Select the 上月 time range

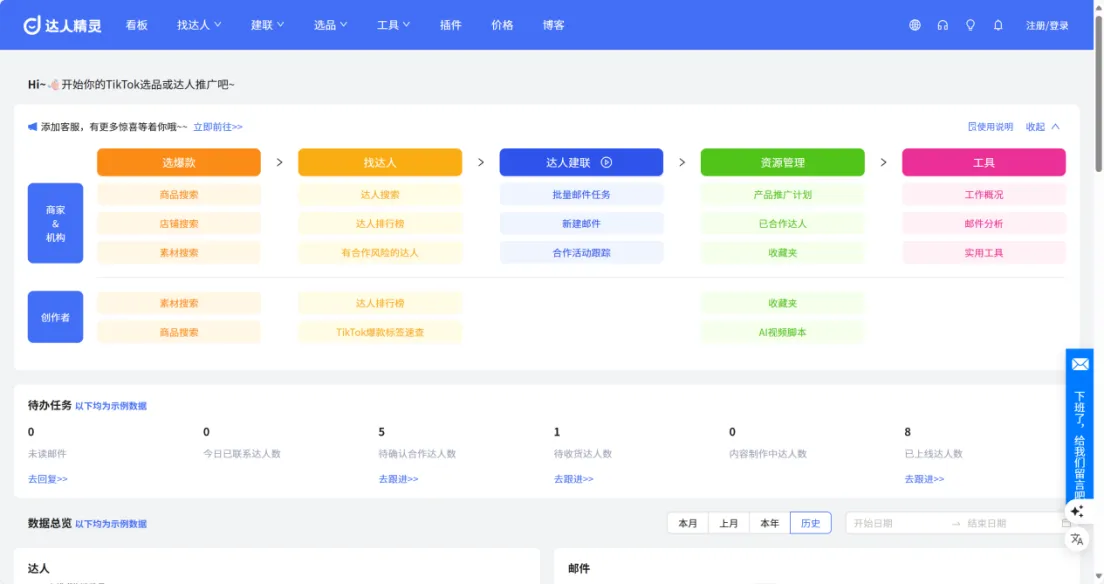point(728,522)
